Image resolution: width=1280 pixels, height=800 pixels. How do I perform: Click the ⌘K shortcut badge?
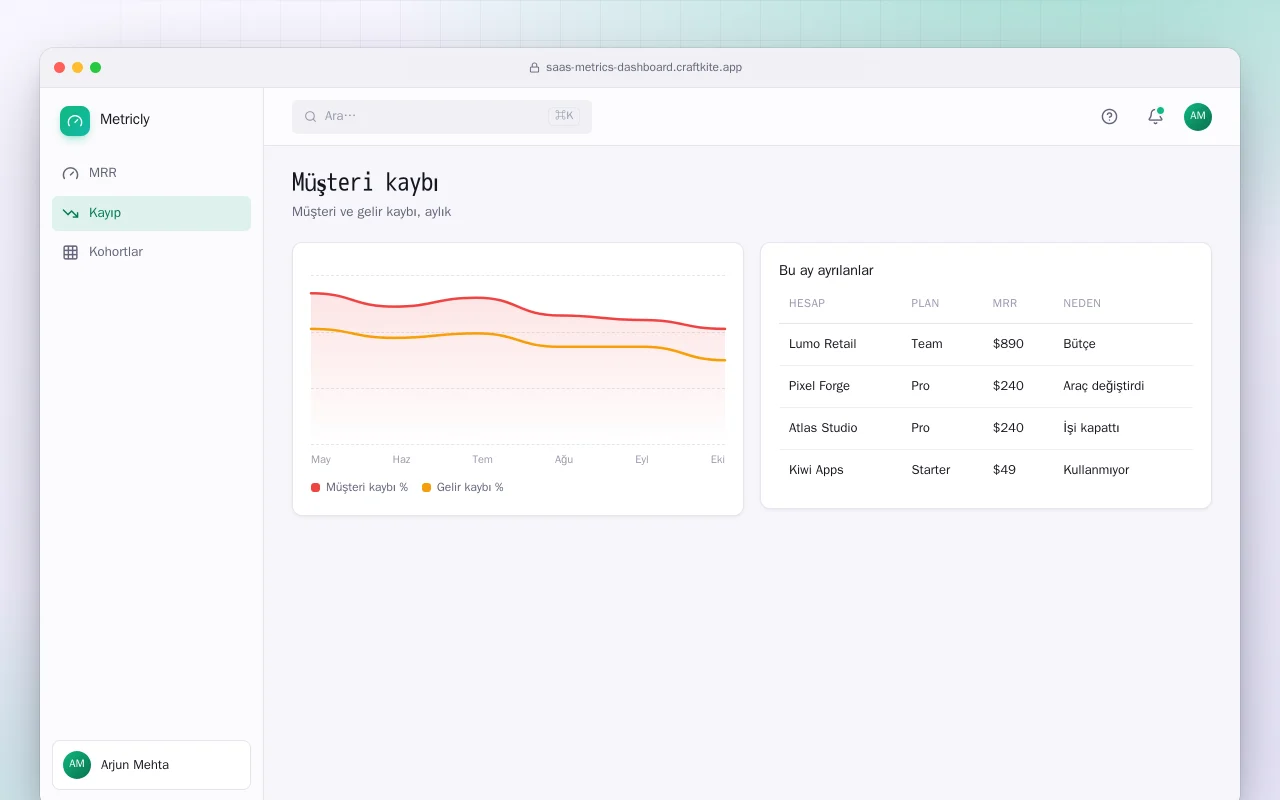click(564, 116)
